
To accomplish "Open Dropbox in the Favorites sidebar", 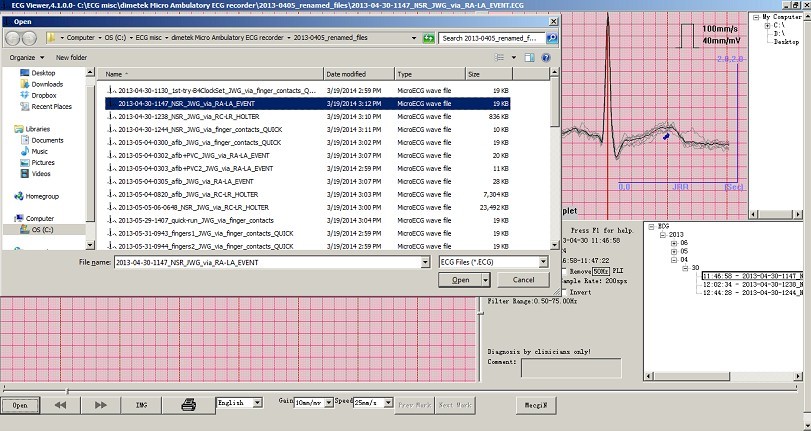I will (x=45, y=95).
